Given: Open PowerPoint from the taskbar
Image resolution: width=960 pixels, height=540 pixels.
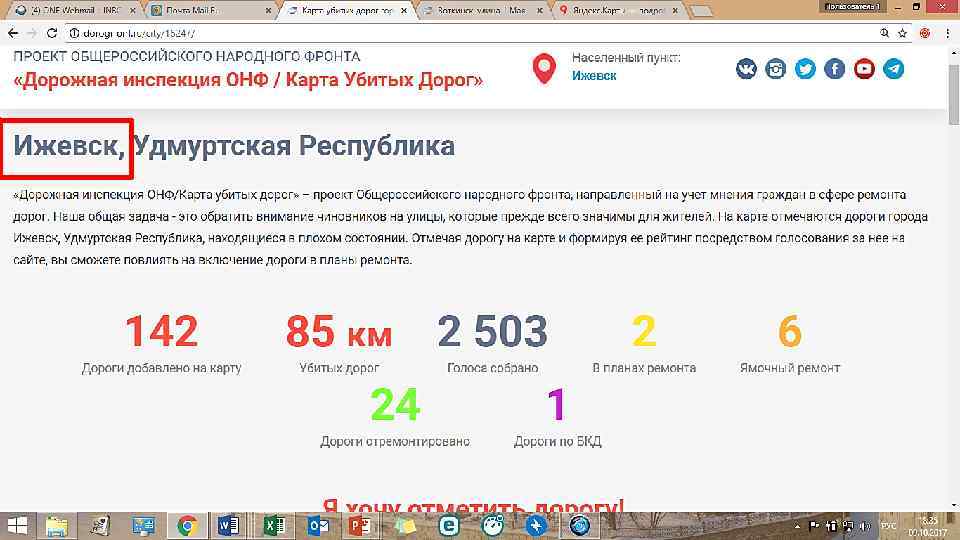Looking at the screenshot, I should click(359, 526).
